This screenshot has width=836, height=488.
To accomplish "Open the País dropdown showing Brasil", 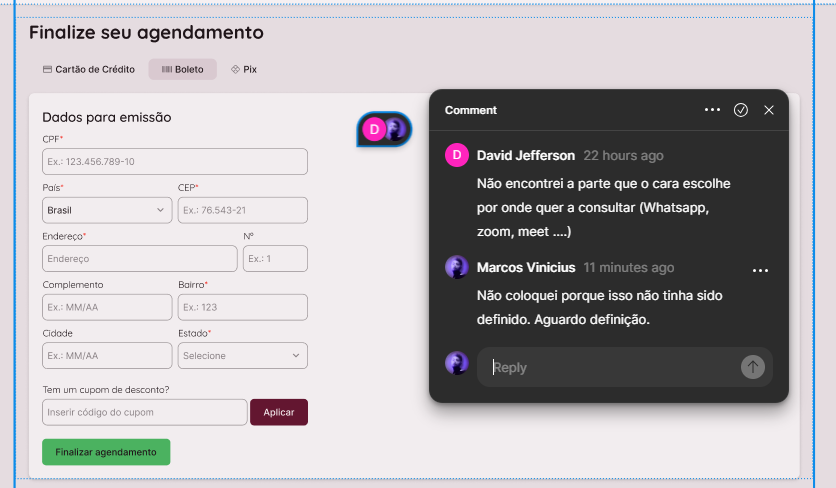I will click(107, 210).
